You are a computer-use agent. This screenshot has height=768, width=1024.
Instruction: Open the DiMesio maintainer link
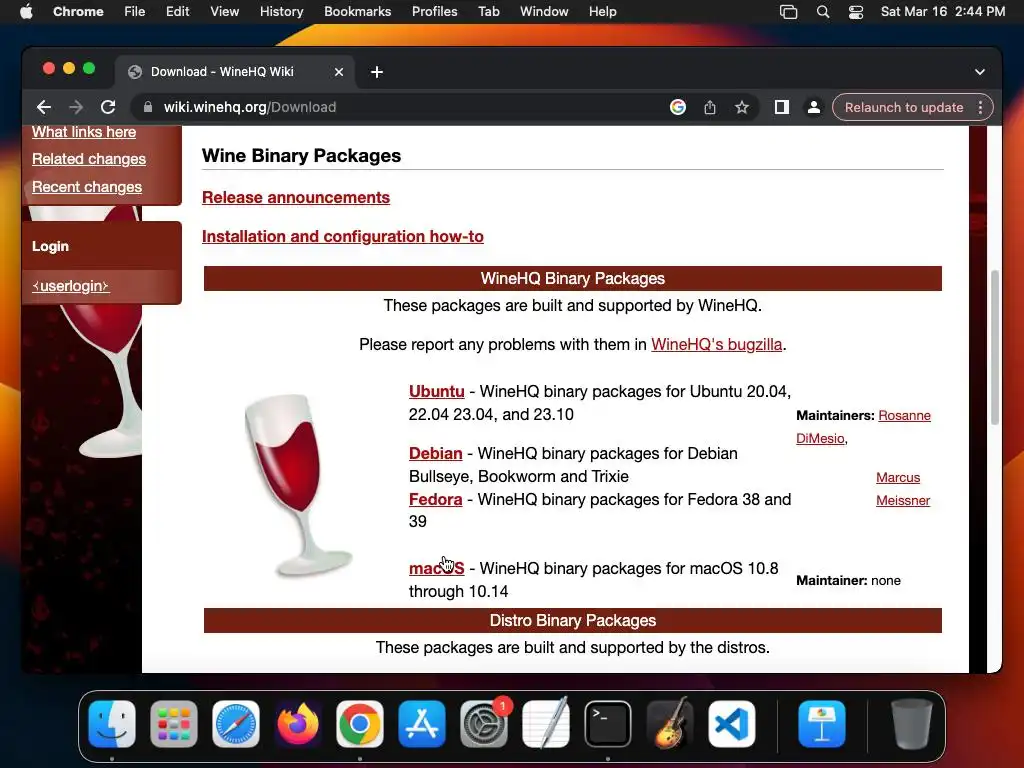[x=820, y=438]
